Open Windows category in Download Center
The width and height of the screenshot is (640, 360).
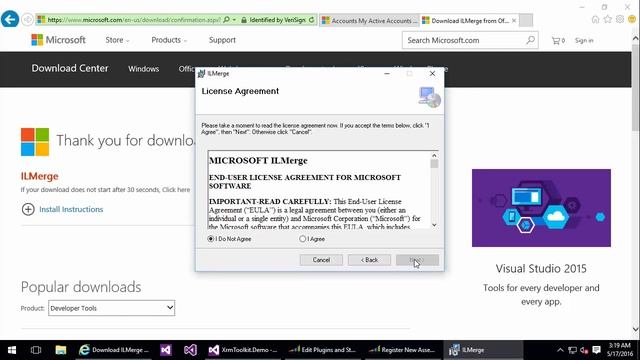(144, 69)
